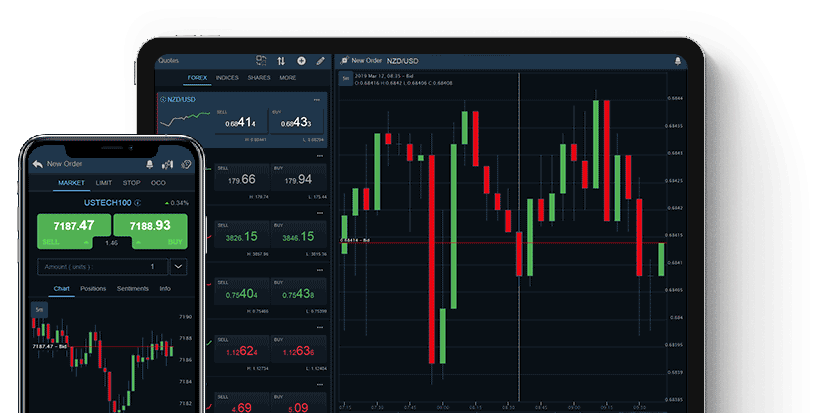
Task: Open the 5m timeframe selector on tablet chart
Action: point(346,78)
